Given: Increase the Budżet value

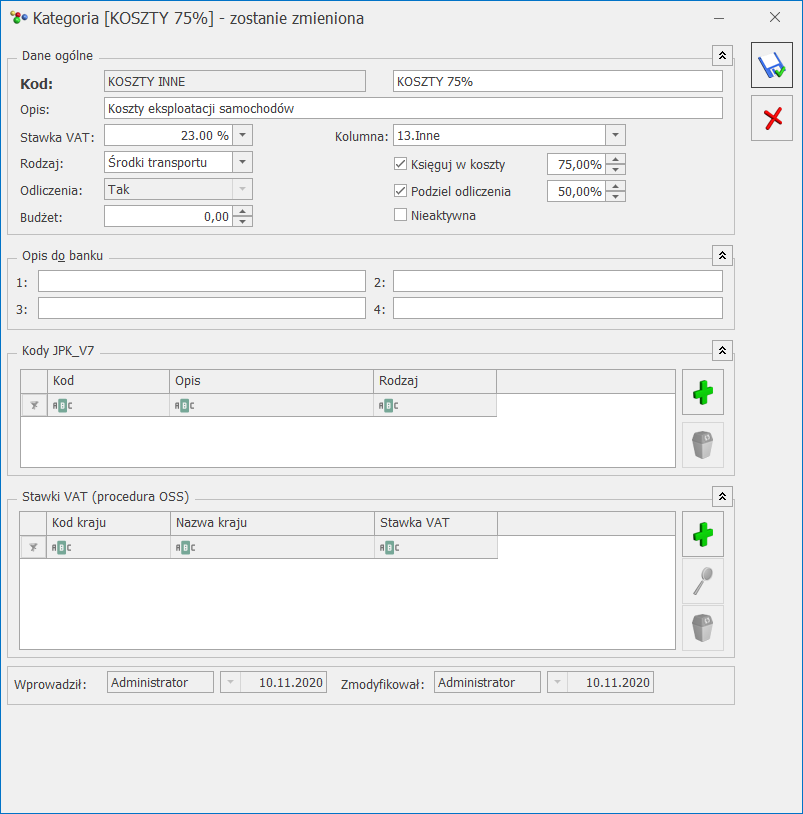Looking at the screenshot, I should pos(242,211).
